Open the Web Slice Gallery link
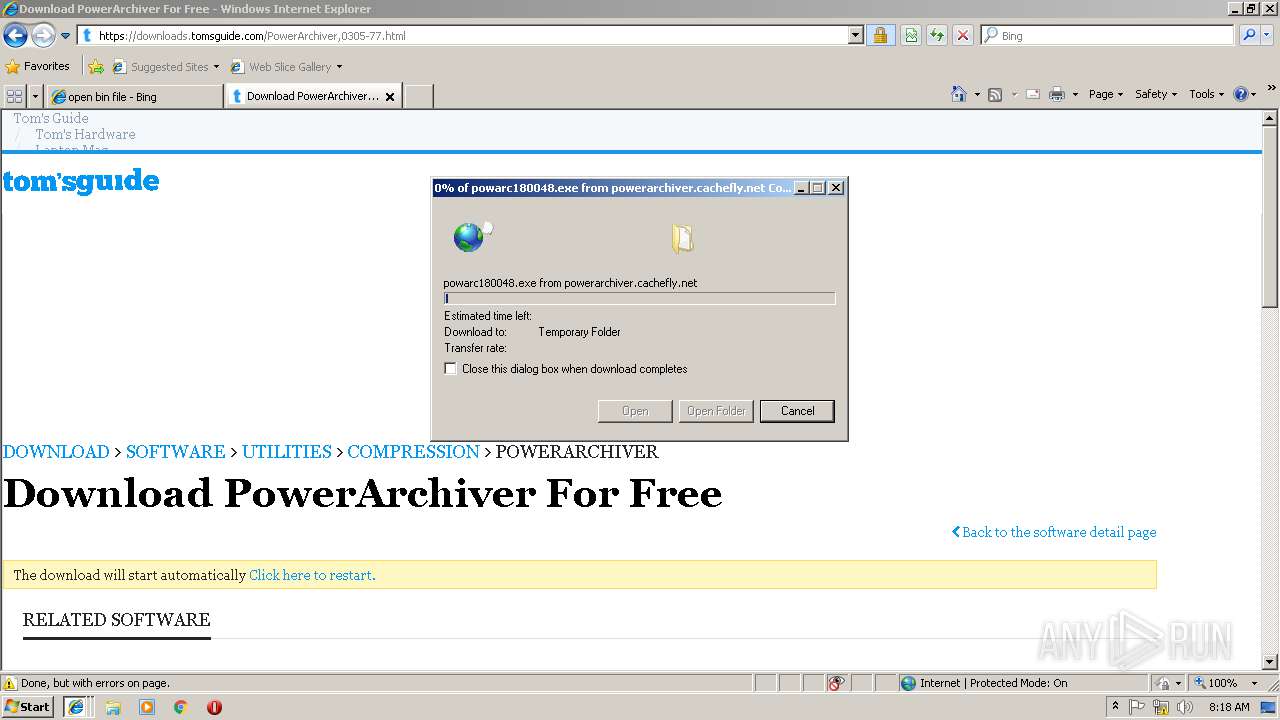1280x720 pixels. (286, 67)
